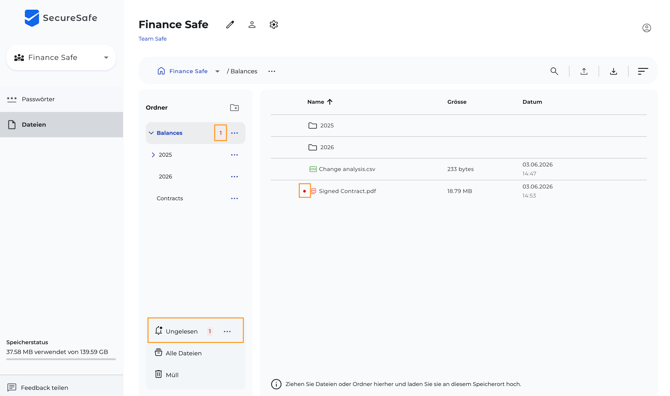Screen dimensions: 670x396
Task: Click the Datum column header
Action: pyautogui.click(x=532, y=102)
